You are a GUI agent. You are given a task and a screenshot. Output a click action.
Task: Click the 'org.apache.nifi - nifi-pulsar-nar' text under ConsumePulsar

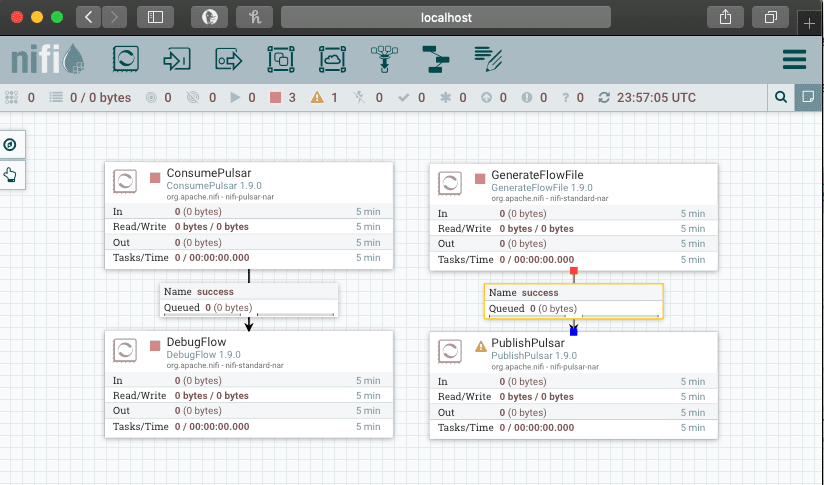(220, 197)
